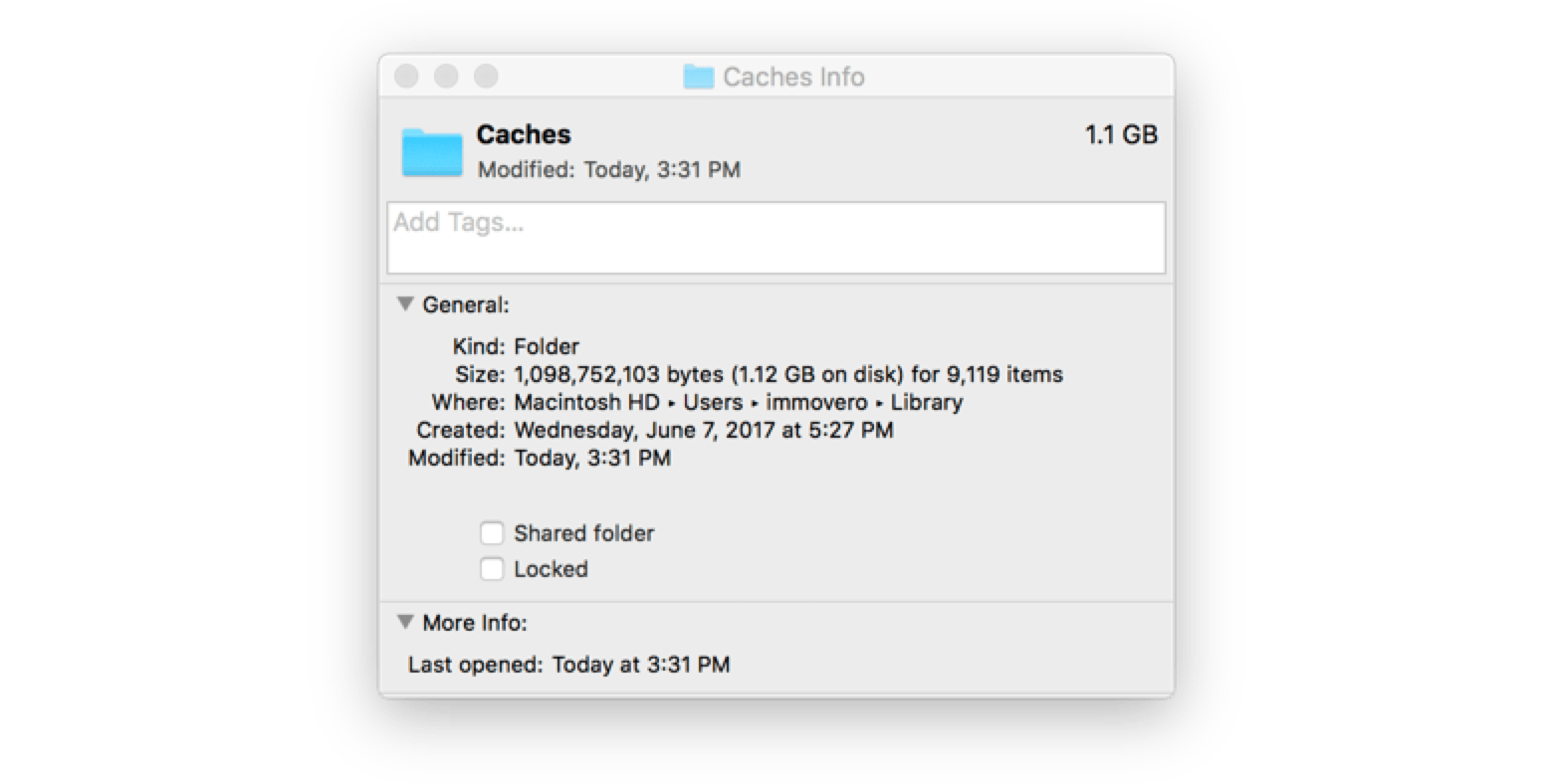Viewport: 1553px width, 784px height.
Task: Click Library in the Where path
Action: click(x=928, y=402)
